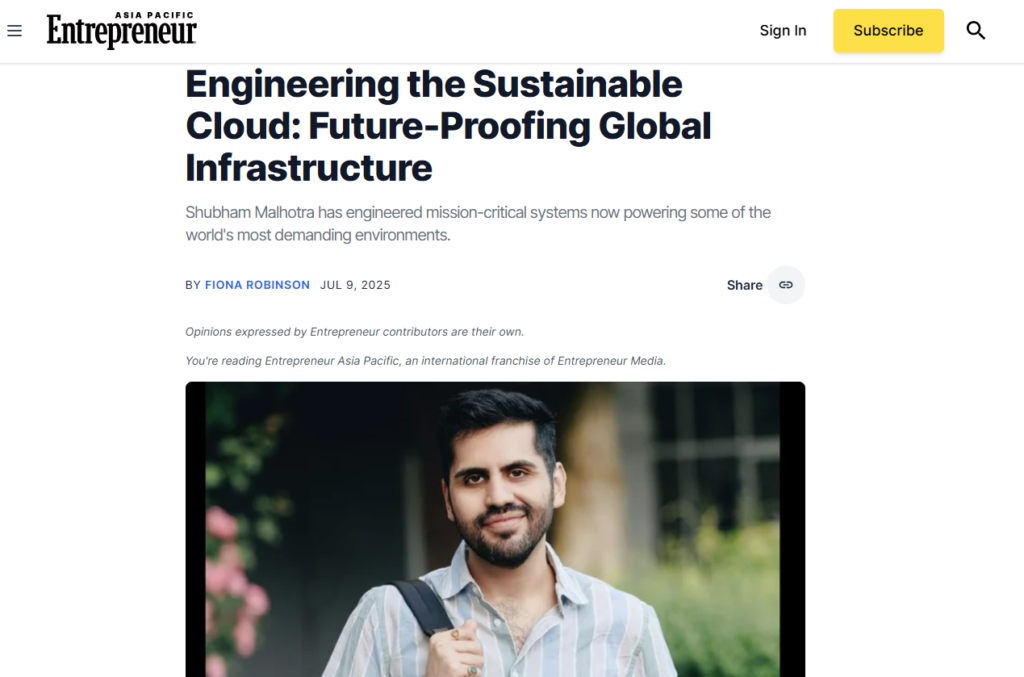Image resolution: width=1024 pixels, height=677 pixels.
Task: Click the Sign In link
Action: coord(782,31)
